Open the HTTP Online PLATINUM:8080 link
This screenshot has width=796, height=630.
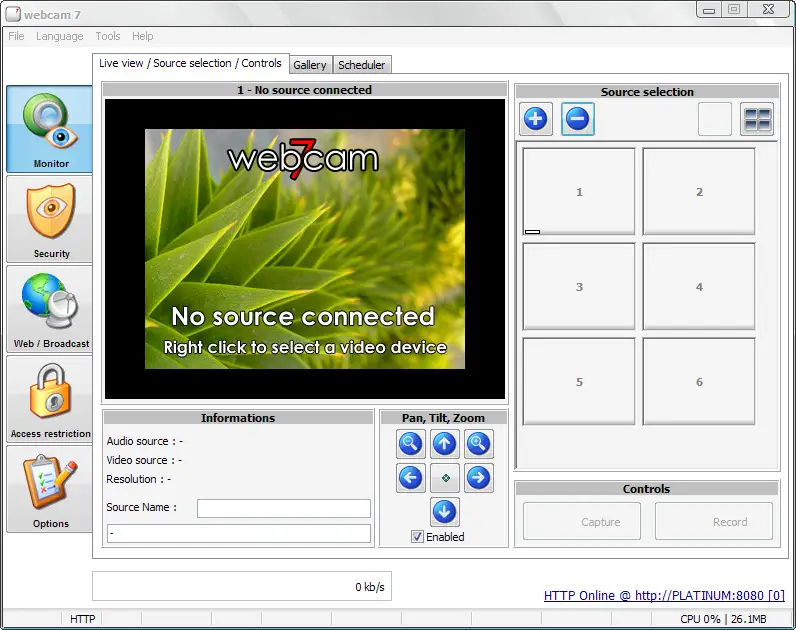664,595
